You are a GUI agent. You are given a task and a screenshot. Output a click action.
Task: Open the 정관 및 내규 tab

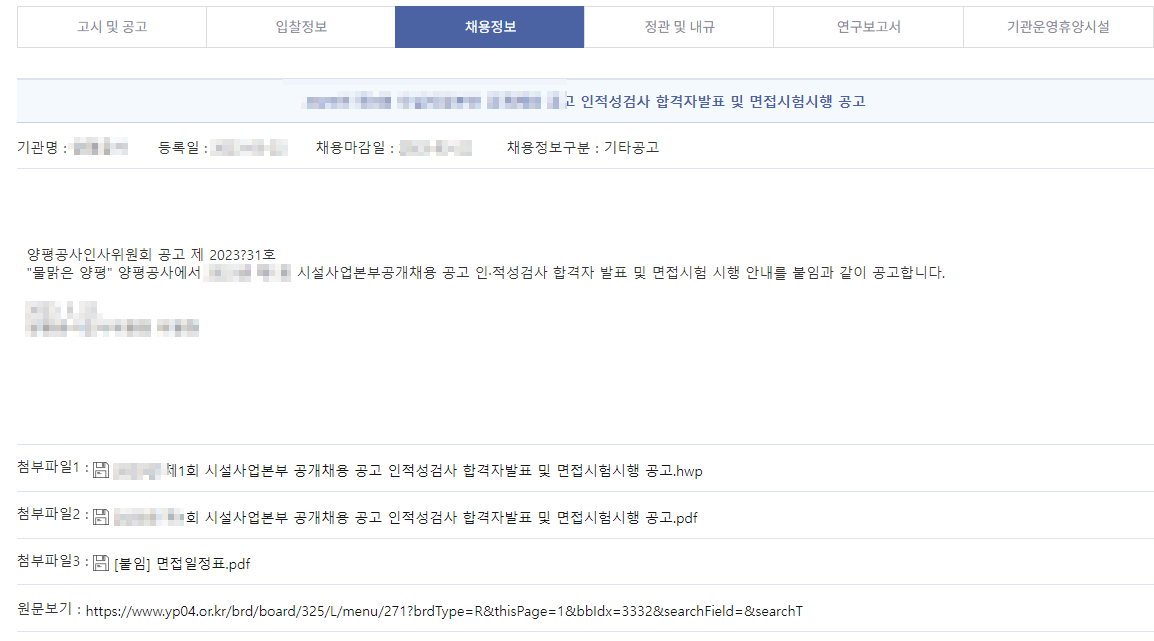(x=679, y=27)
